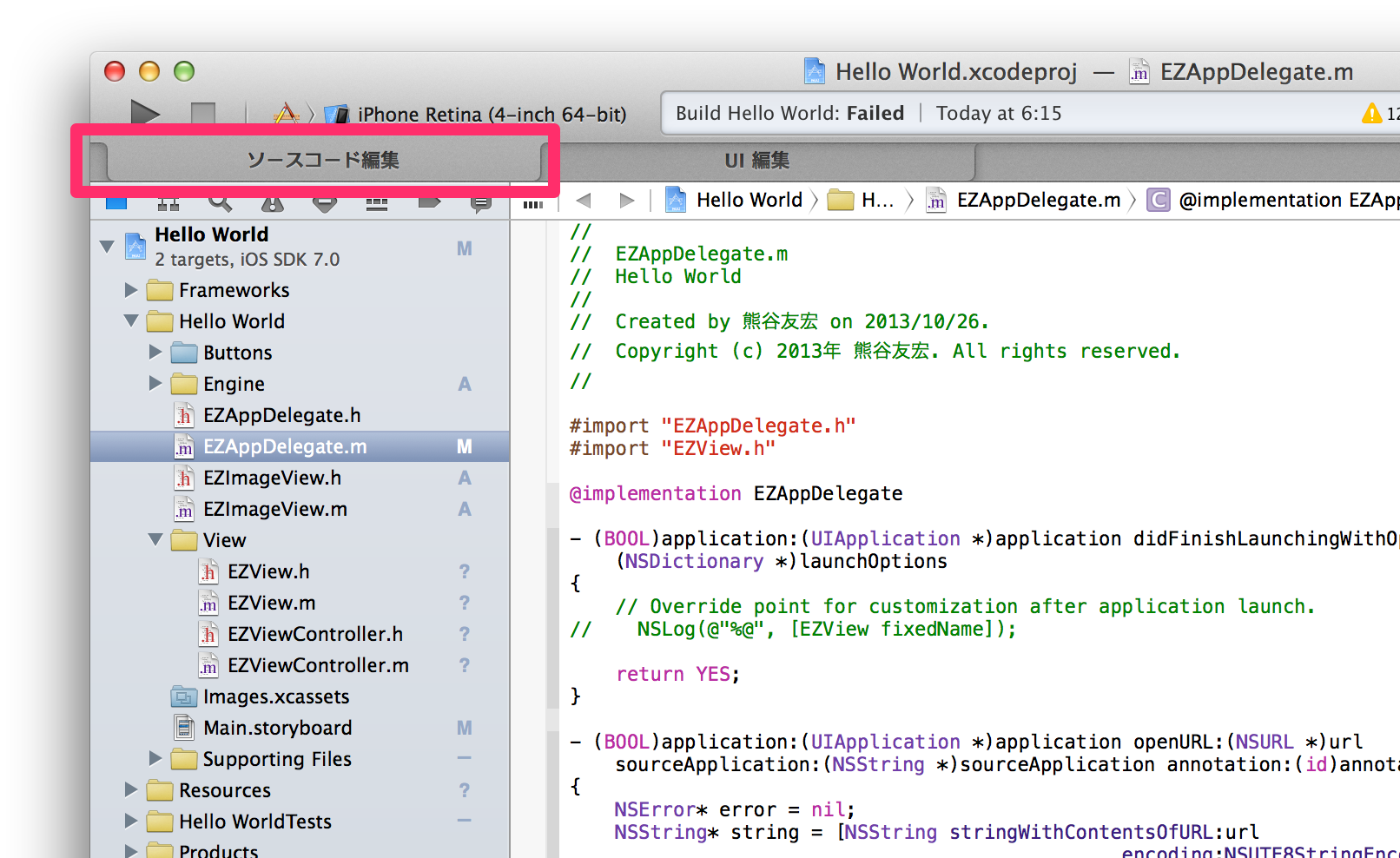Click the source control M badge on Main.storyboard
Viewport: 1400px width, 858px height.
click(465, 728)
